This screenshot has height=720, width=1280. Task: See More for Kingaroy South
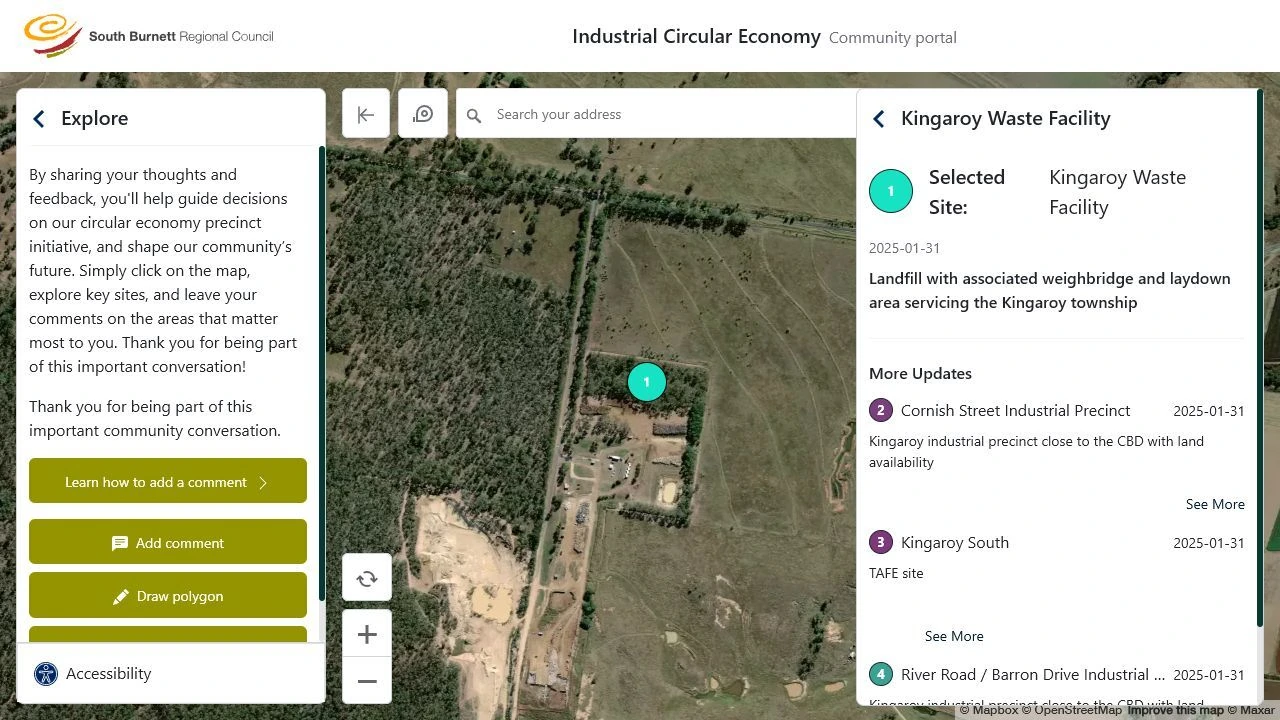954,636
